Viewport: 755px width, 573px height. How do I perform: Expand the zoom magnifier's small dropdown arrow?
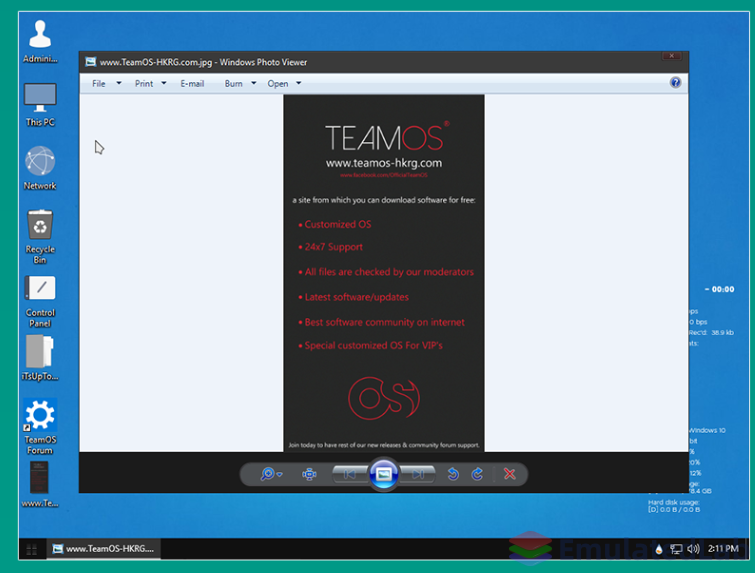280,475
